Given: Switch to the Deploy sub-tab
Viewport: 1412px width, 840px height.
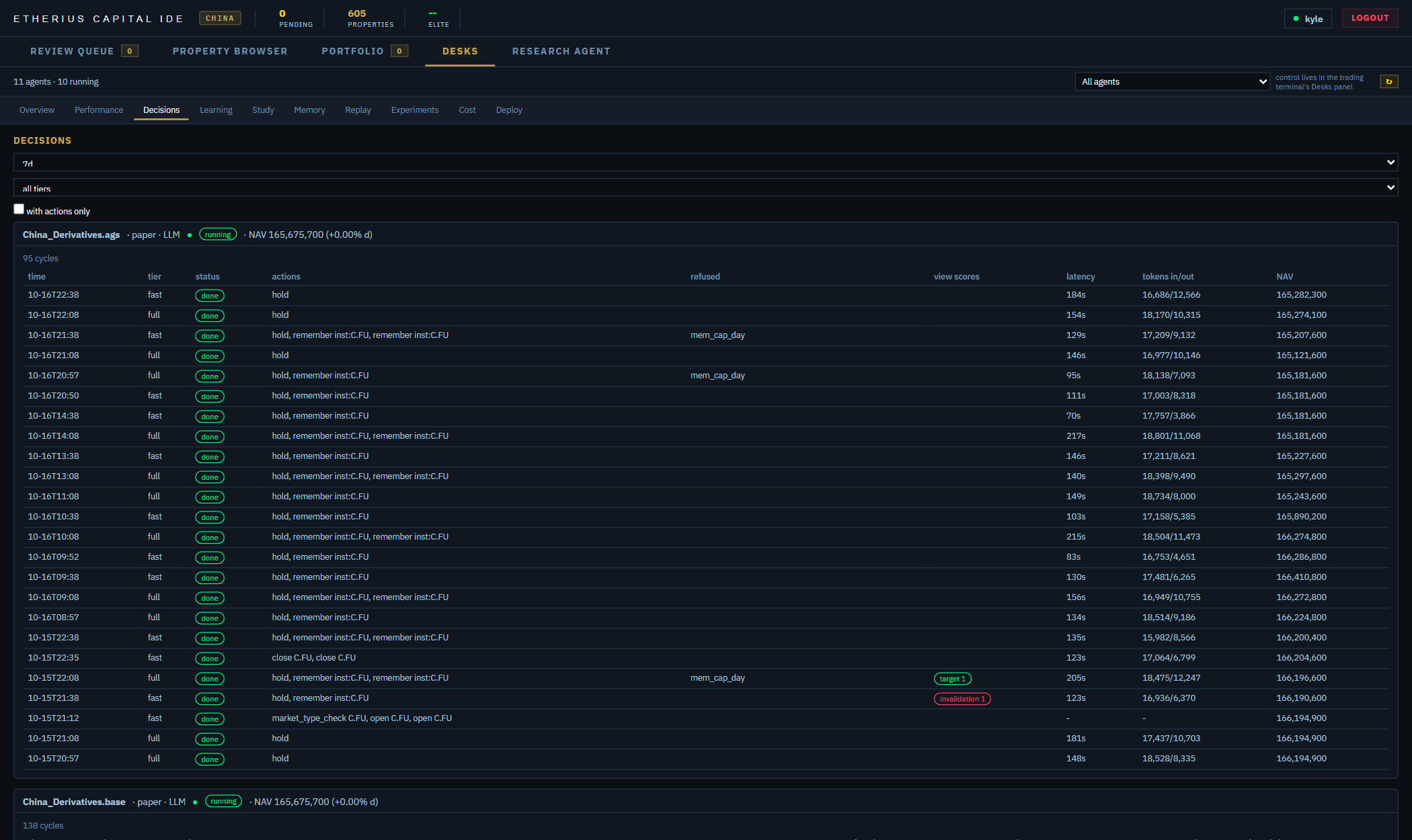Looking at the screenshot, I should tap(509, 110).
